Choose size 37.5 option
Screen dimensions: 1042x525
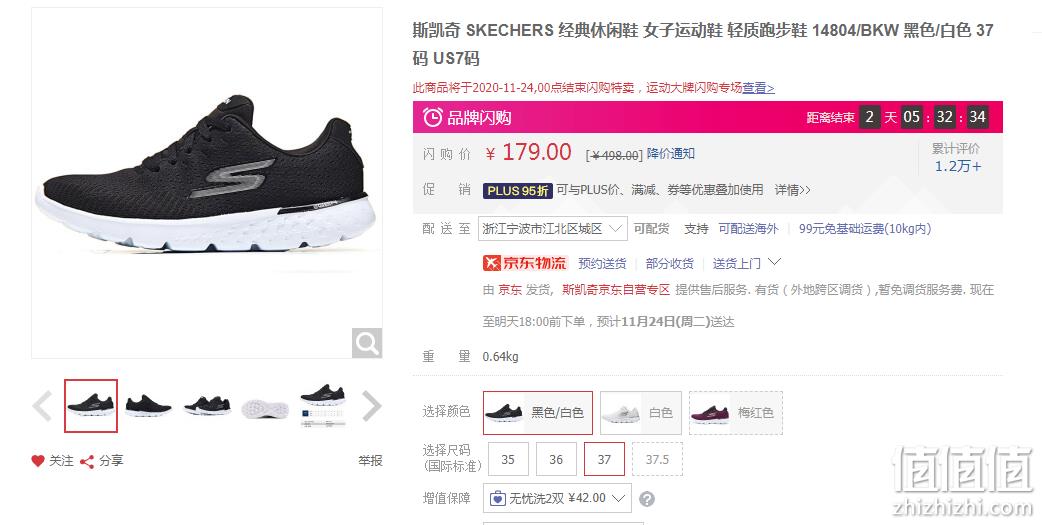coord(657,459)
